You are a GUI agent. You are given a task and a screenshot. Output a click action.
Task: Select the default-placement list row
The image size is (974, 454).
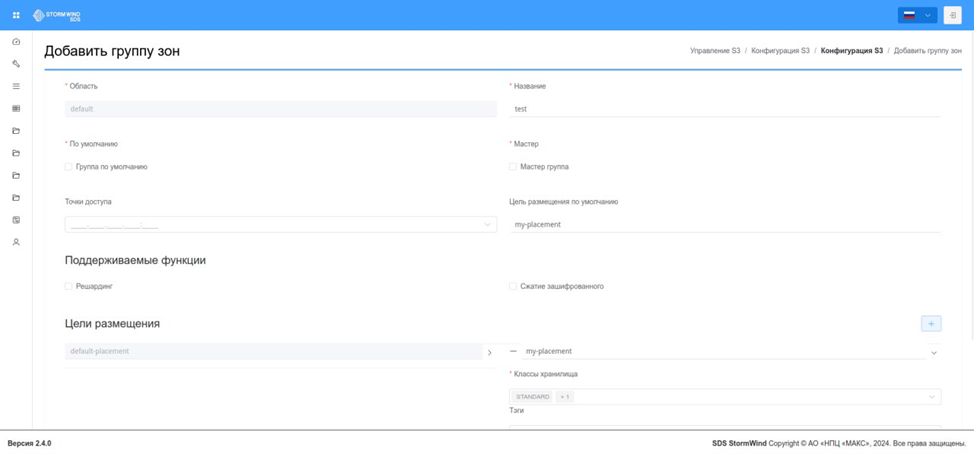coord(273,352)
